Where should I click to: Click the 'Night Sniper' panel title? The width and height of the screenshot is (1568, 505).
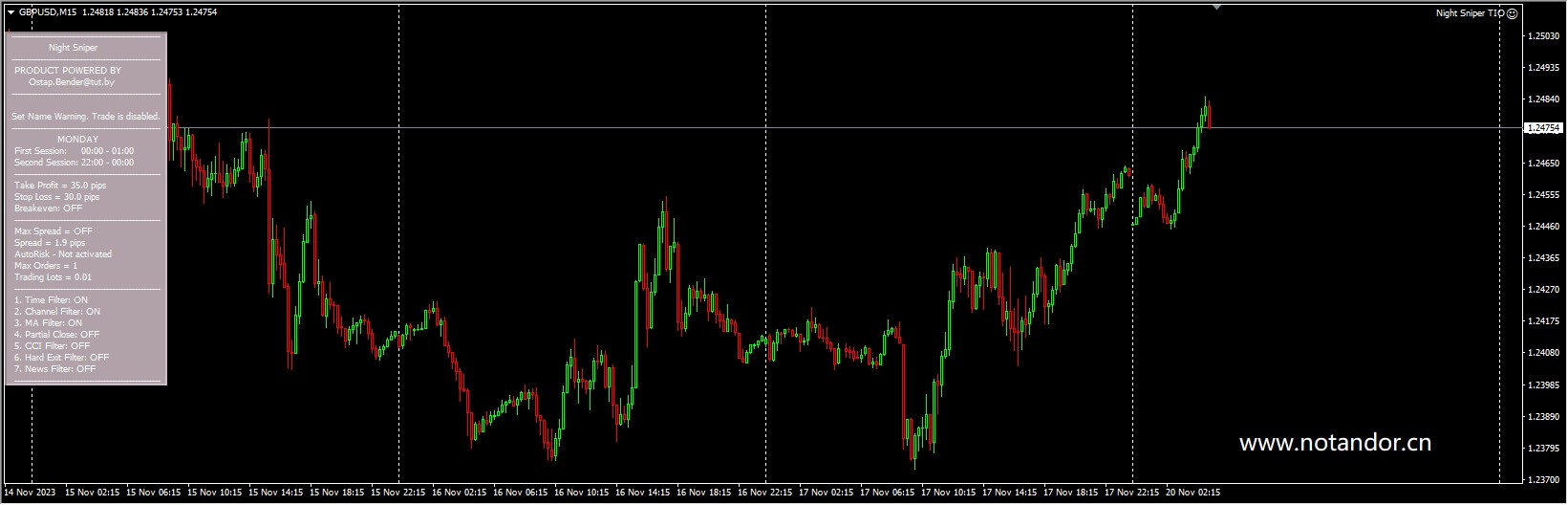coord(74,48)
